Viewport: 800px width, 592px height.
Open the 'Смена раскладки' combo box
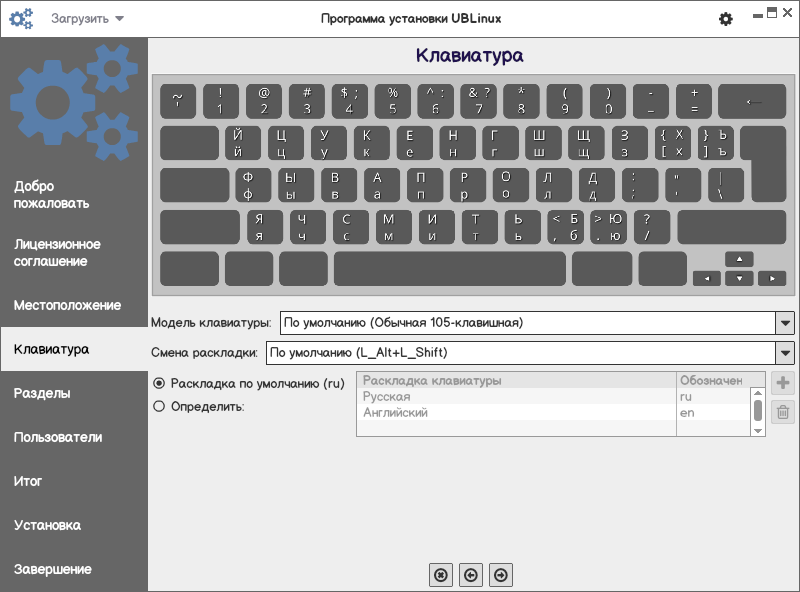785,353
